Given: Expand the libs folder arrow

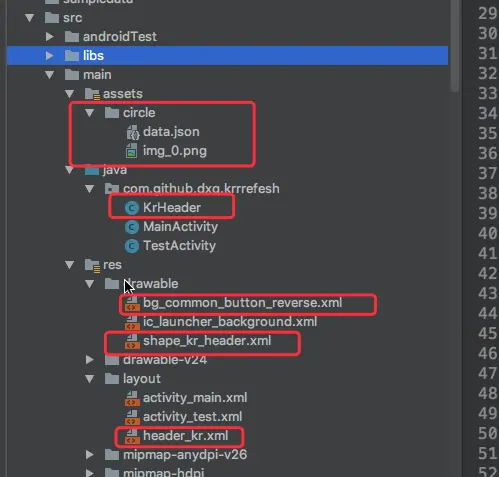Looking at the screenshot, I should pos(50,56).
